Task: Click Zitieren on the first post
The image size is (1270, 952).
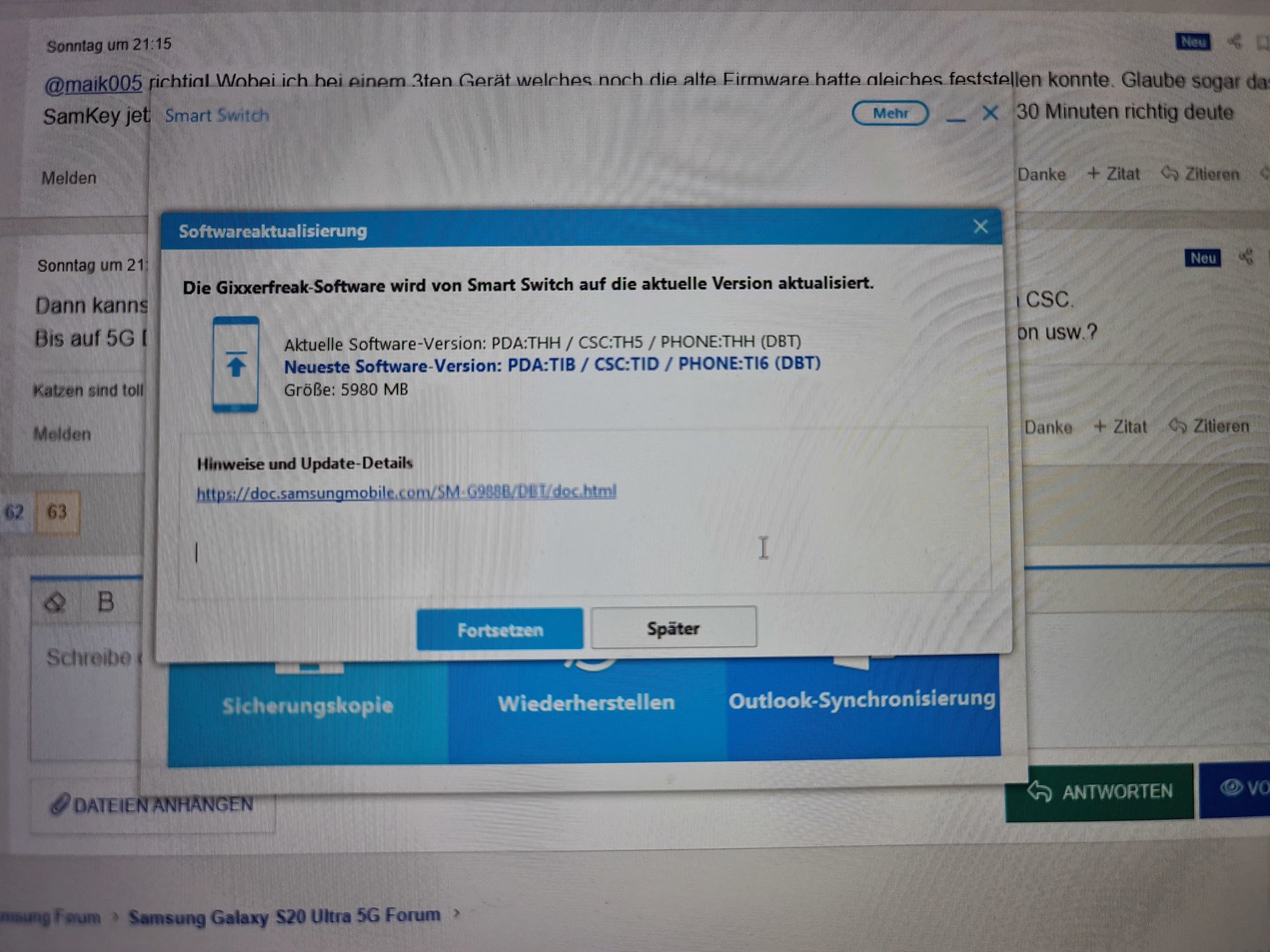Action: (x=1201, y=174)
